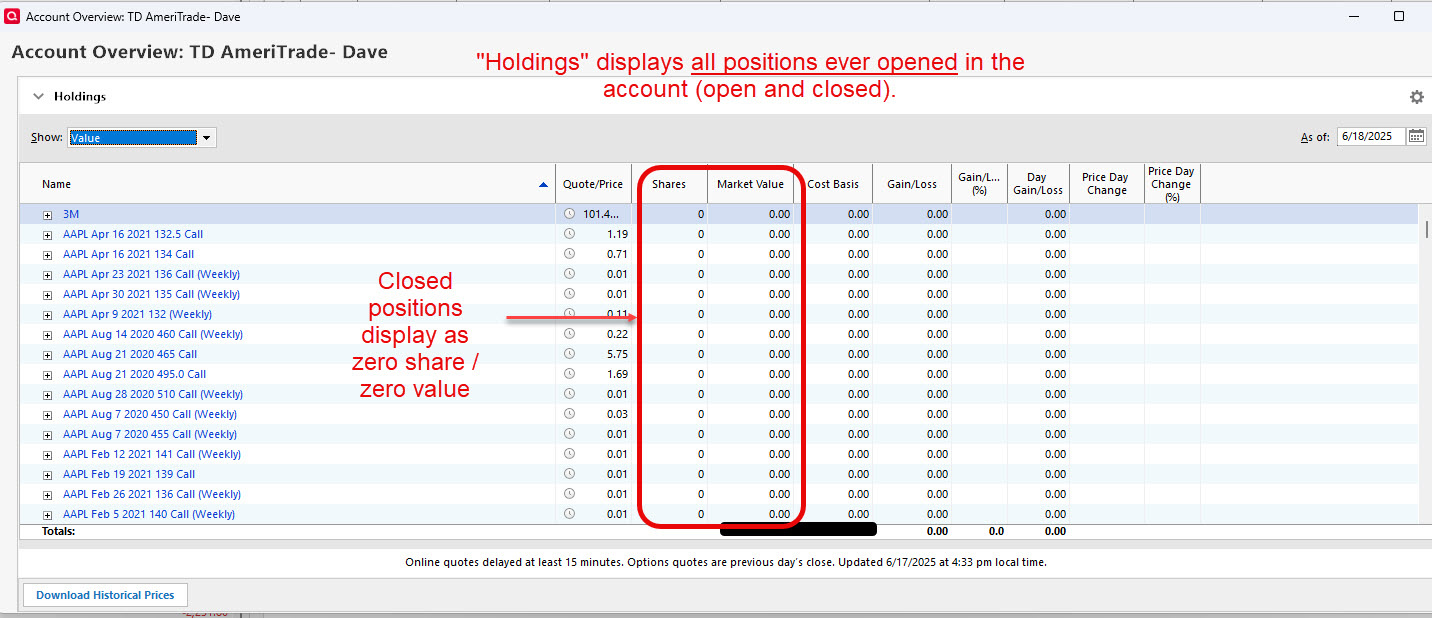
Task: Open AAPL Aug 28 2020 510 Call (Weekly) link
Action: pyautogui.click(x=153, y=394)
